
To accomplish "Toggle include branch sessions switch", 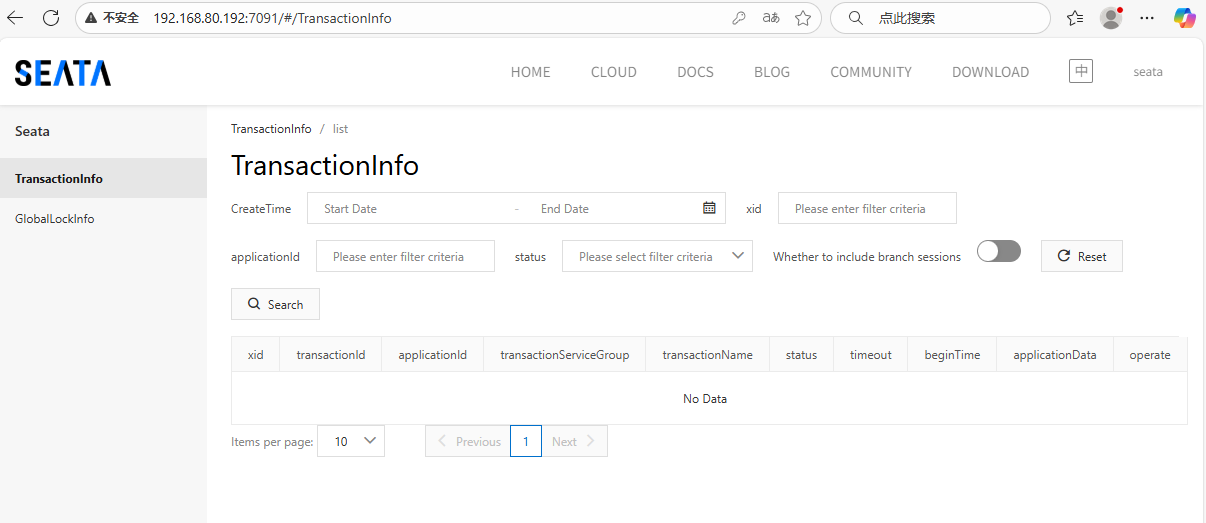I will 999,251.
